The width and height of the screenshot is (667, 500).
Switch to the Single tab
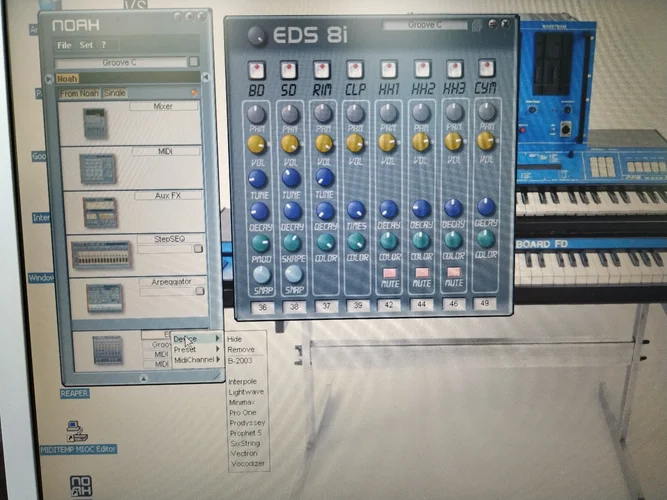[x=114, y=93]
